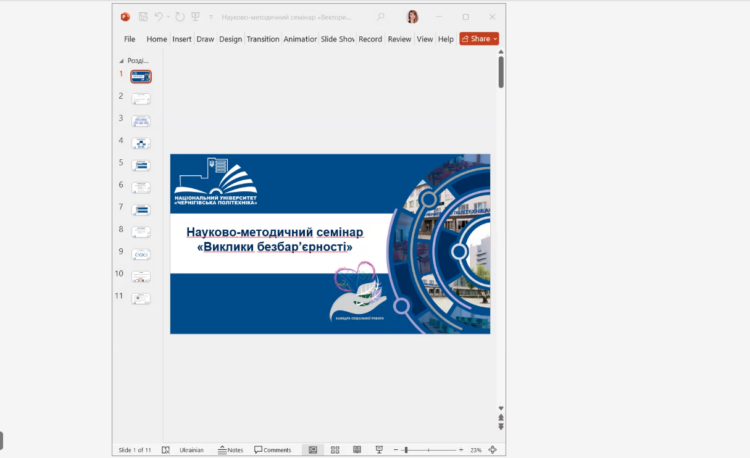Screen dimensions: 750x458
Task: Fit slide to current window
Action: click(x=492, y=450)
